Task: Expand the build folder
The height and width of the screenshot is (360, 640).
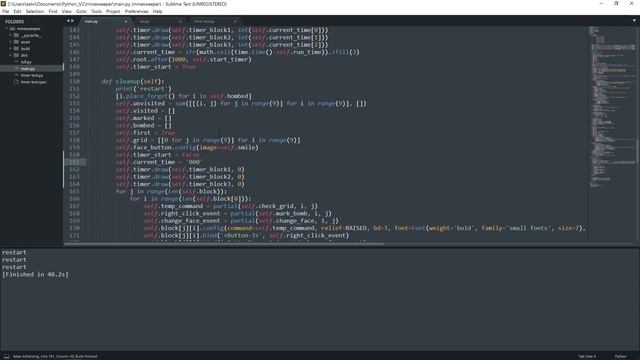Action: (x=10, y=49)
